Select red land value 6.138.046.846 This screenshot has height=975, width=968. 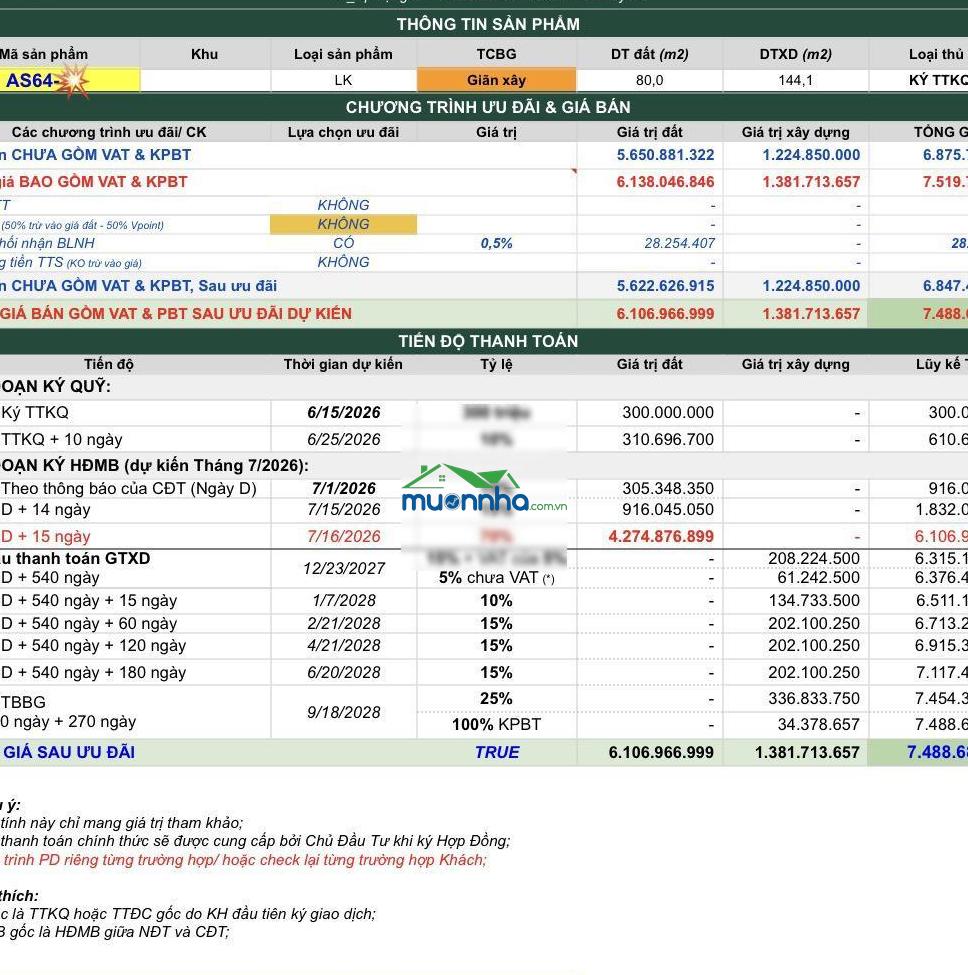[665, 182]
